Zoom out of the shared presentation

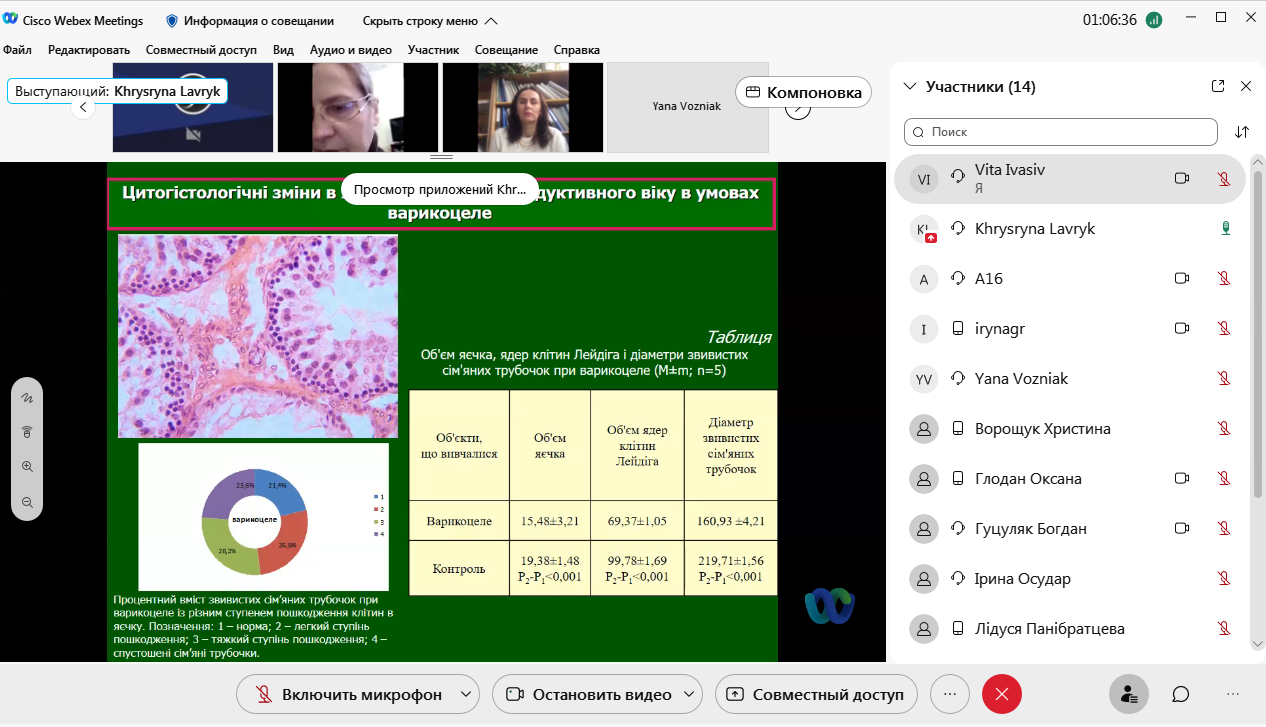tap(27, 502)
